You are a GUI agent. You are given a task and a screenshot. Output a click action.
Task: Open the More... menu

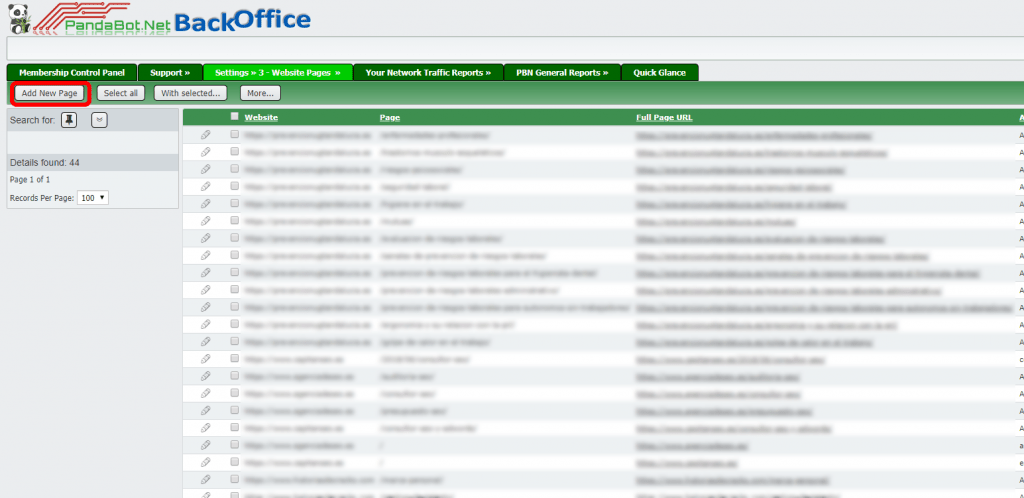[x=260, y=93]
